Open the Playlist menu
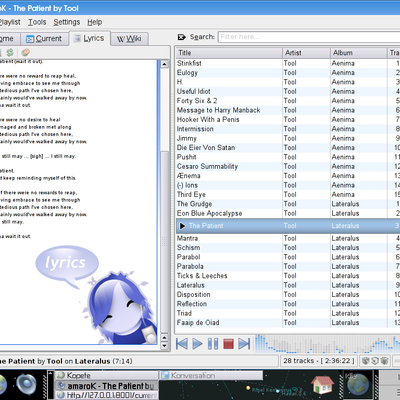The width and height of the screenshot is (400, 400). [x=10, y=22]
